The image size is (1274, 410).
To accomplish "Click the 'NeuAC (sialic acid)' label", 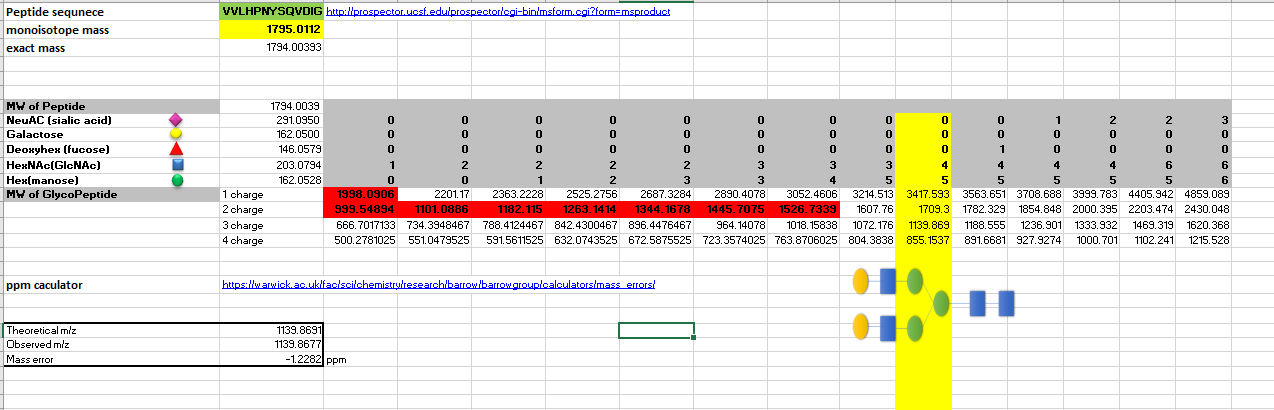I will click(x=57, y=120).
